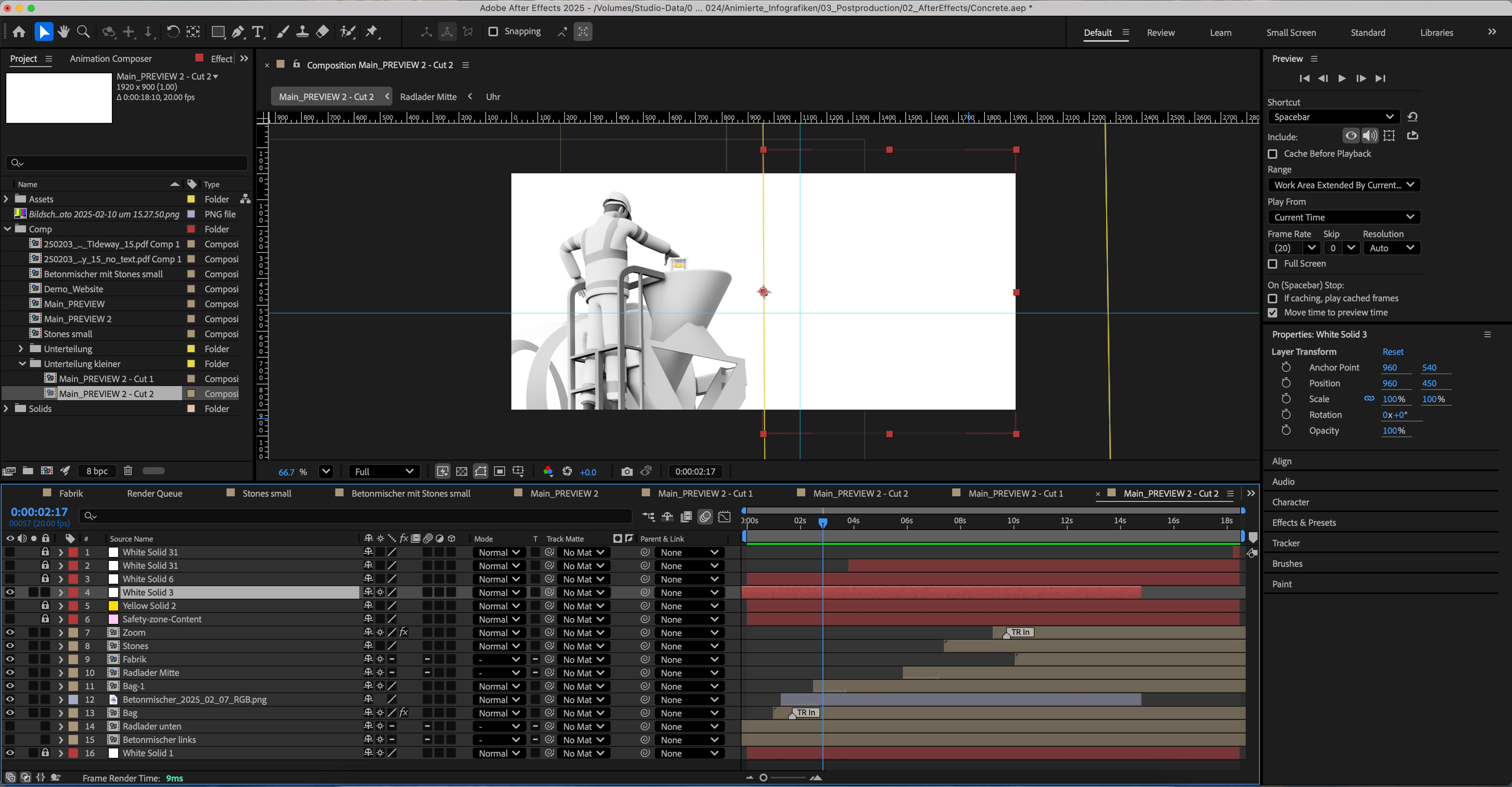
Task: Switch to the Review workspace
Action: (x=1161, y=33)
